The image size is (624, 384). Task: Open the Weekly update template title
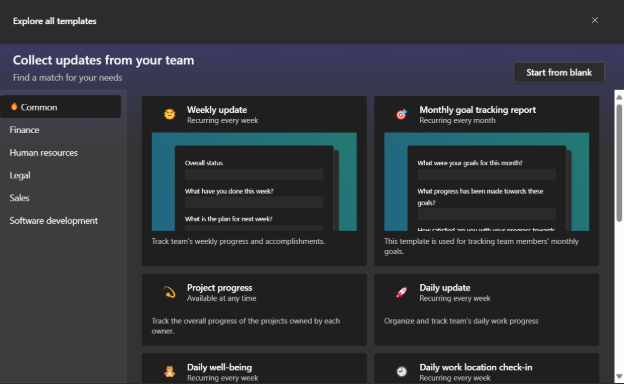[x=217, y=110]
